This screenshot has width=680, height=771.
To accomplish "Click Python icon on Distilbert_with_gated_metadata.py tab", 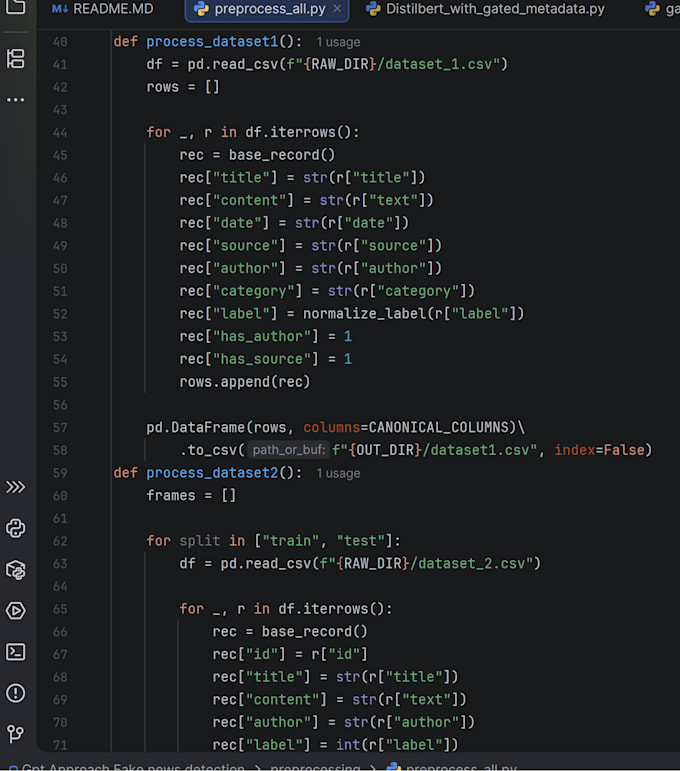I will click(x=373, y=9).
